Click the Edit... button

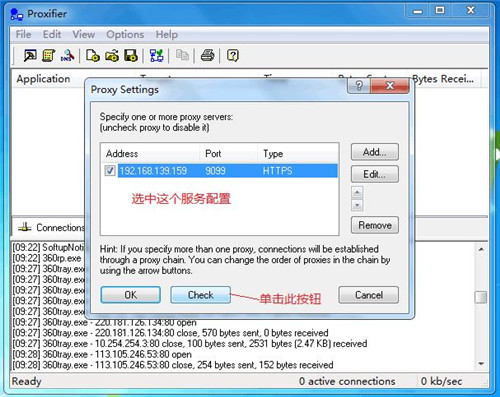375,174
